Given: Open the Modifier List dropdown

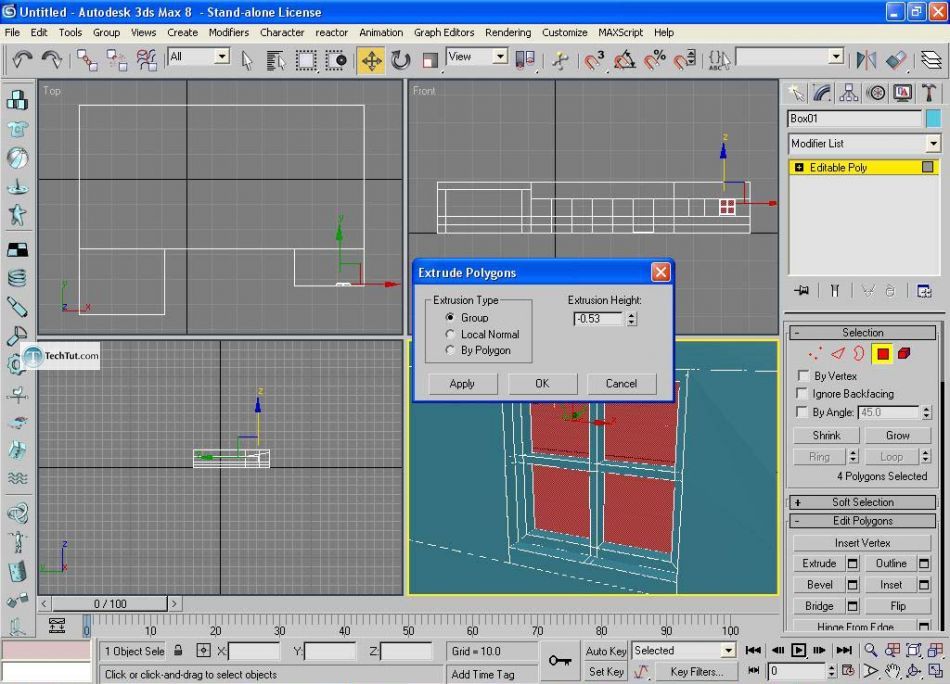Looking at the screenshot, I should [933, 144].
